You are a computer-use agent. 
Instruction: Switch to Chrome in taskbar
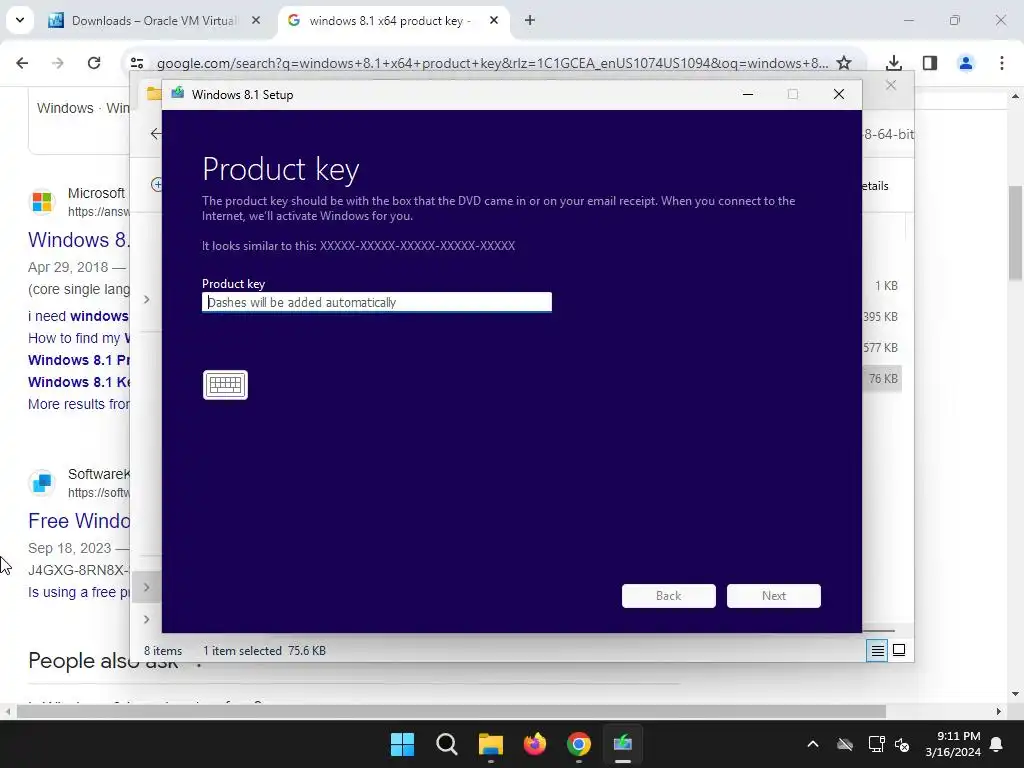click(x=579, y=744)
